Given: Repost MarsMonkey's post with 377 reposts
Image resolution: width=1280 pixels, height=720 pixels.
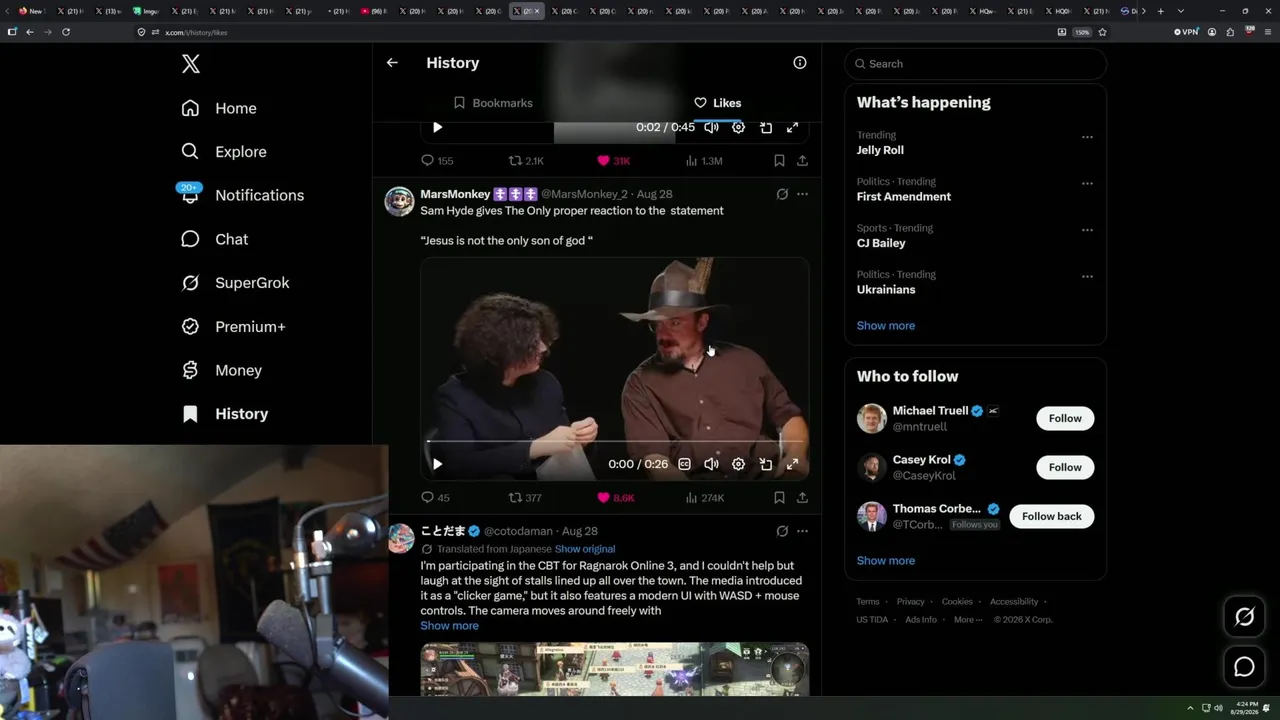Looking at the screenshot, I should click(x=525, y=498).
